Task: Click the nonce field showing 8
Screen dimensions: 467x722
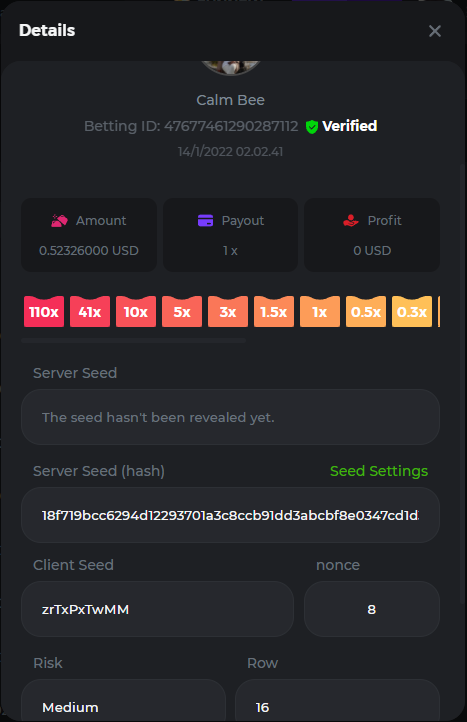Action: pos(372,609)
